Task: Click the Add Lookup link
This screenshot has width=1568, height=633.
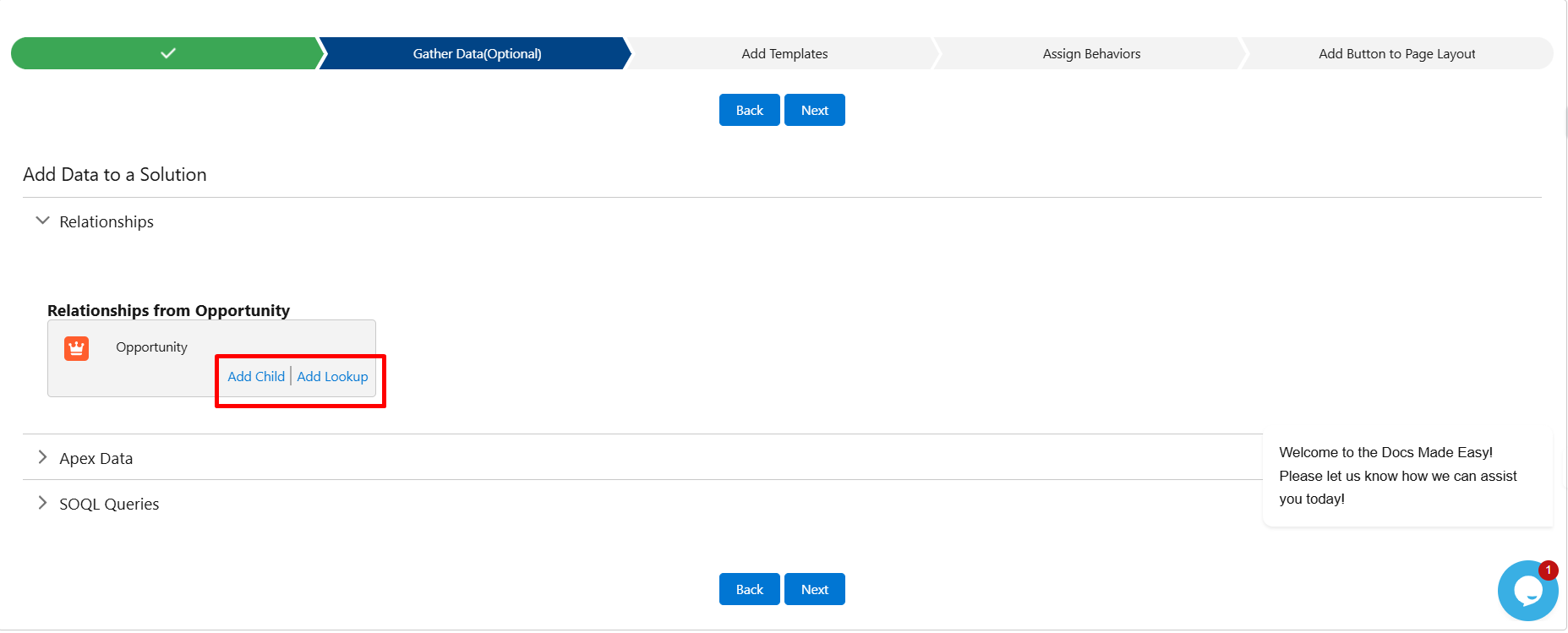Action: (332, 376)
